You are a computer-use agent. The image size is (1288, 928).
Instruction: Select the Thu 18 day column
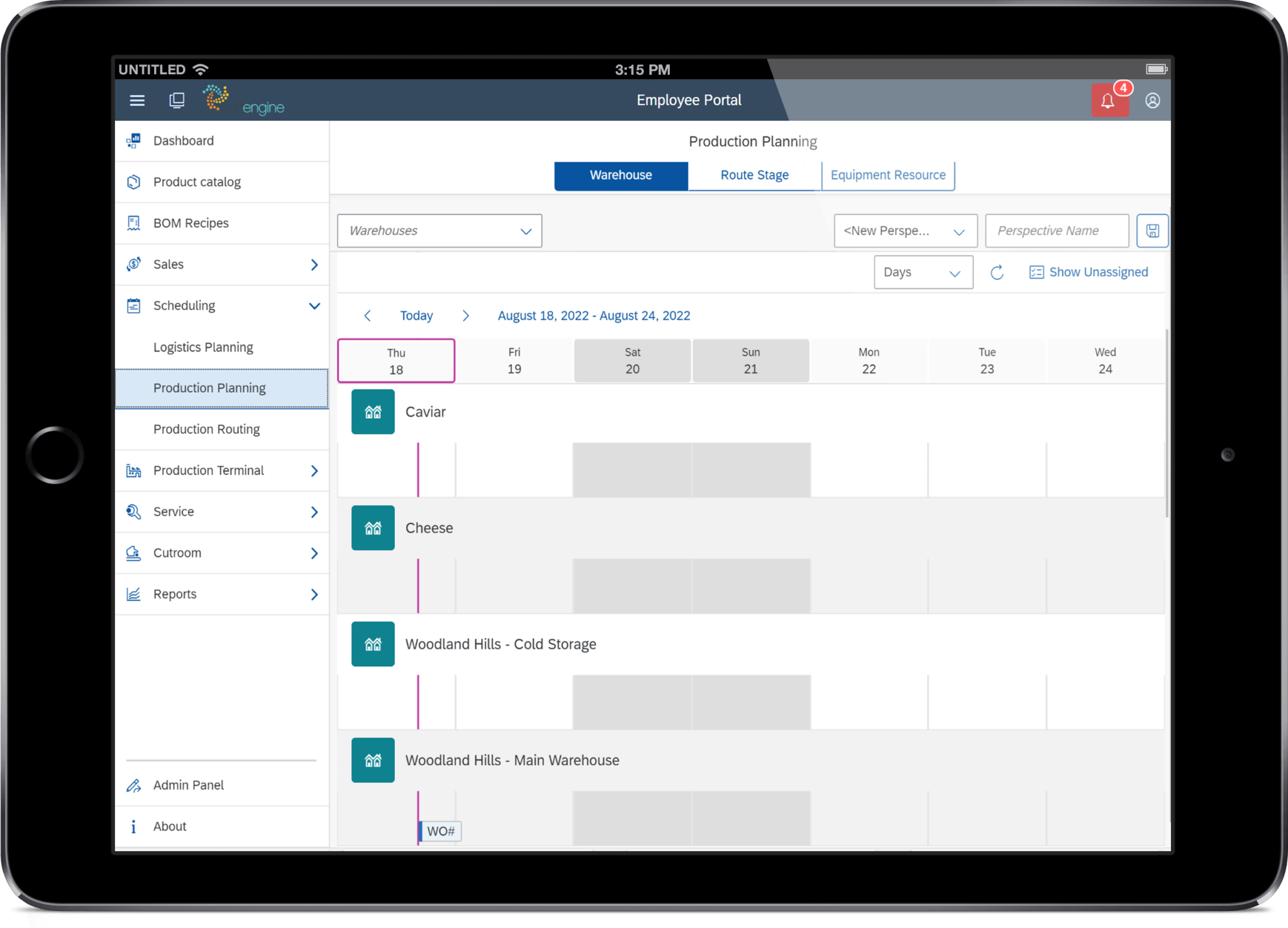point(396,361)
